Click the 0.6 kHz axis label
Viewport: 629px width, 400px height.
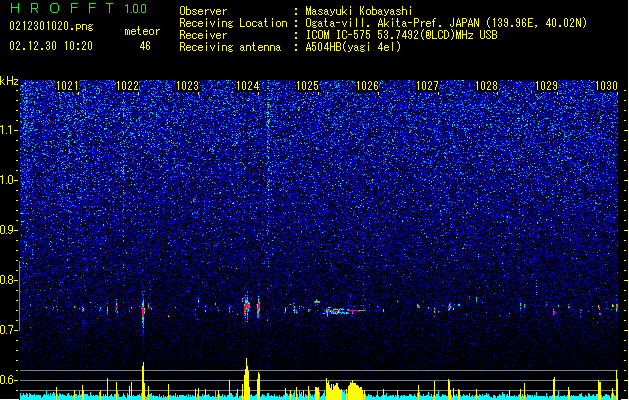click(x=8, y=380)
